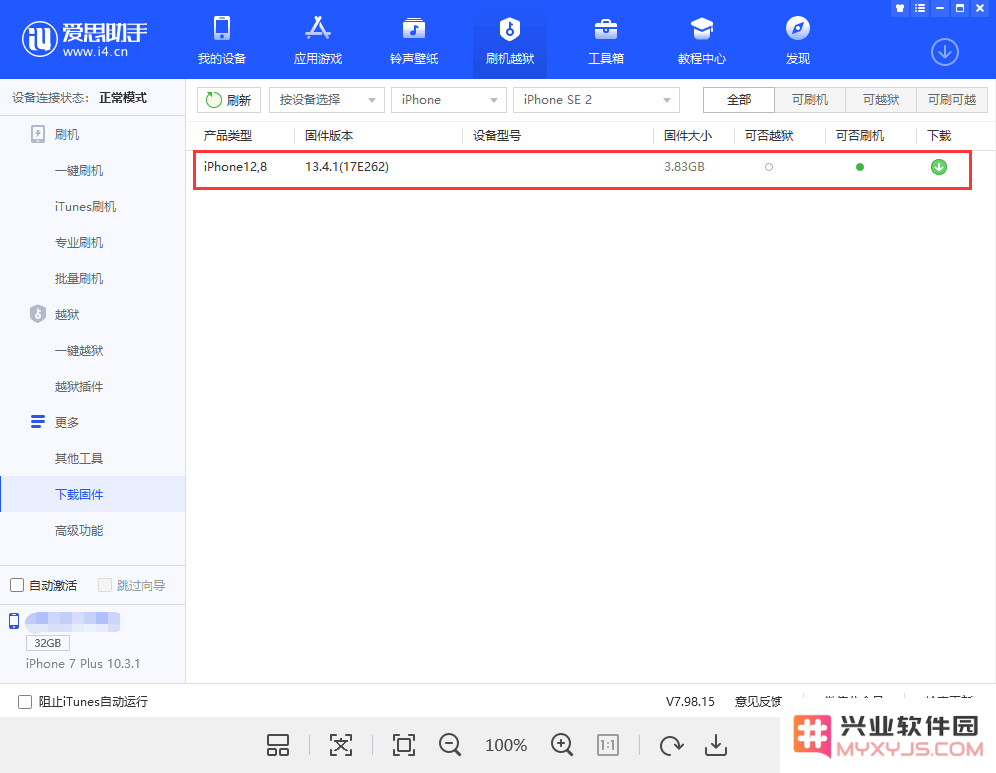
Task: Switch to the 可刷机 filter tab
Action: pos(810,100)
